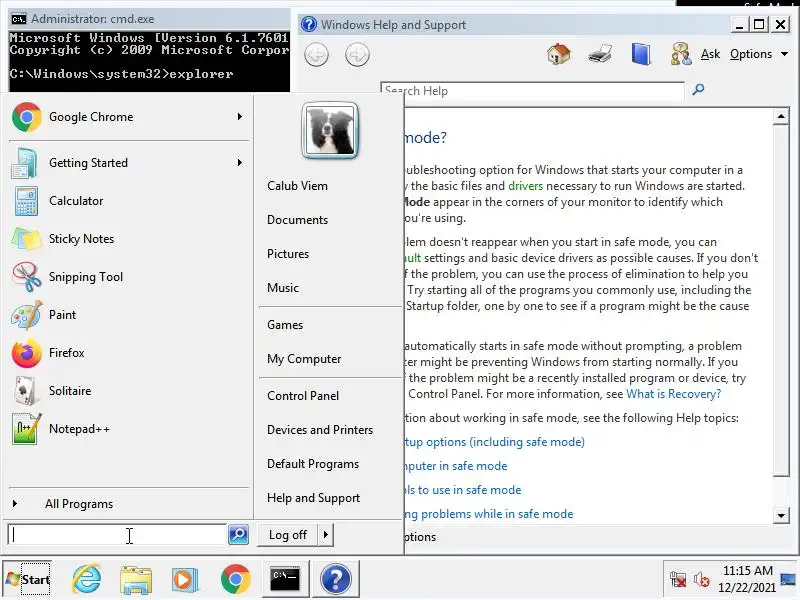Follow the 'drivers' help link
Image resolution: width=800 pixels, height=600 pixels.
click(x=525, y=186)
